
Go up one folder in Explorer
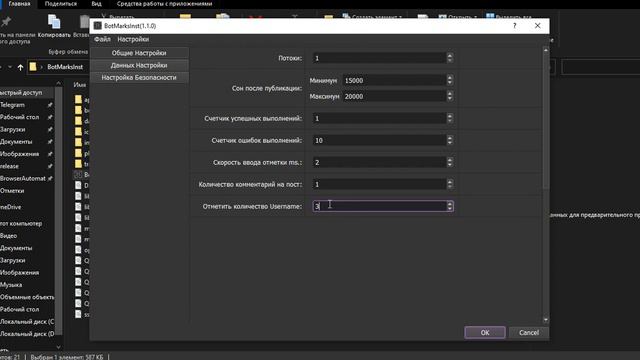[20, 67]
